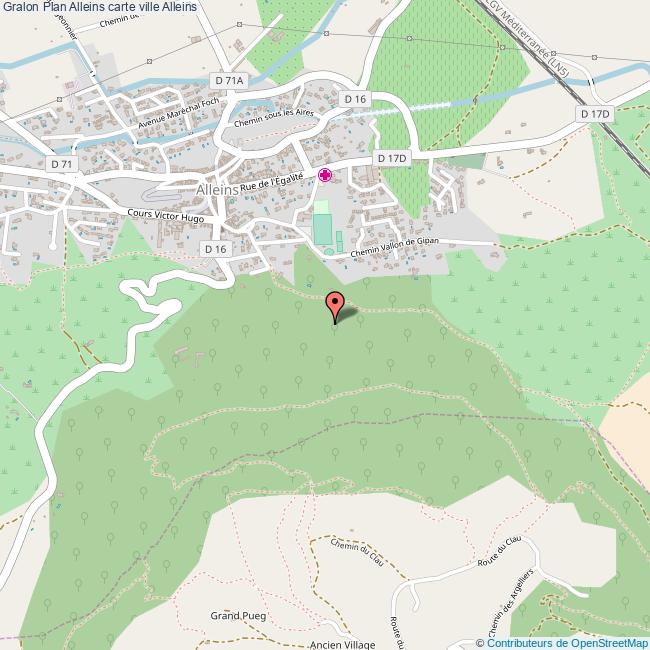Select the D 17D shield near Rue de l'Égalité

click(x=392, y=158)
